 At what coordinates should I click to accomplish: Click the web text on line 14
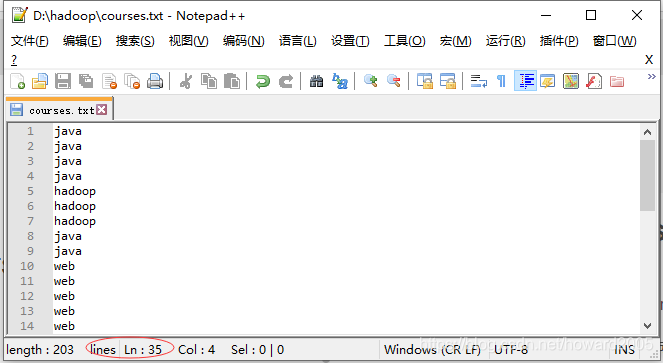pos(64,326)
